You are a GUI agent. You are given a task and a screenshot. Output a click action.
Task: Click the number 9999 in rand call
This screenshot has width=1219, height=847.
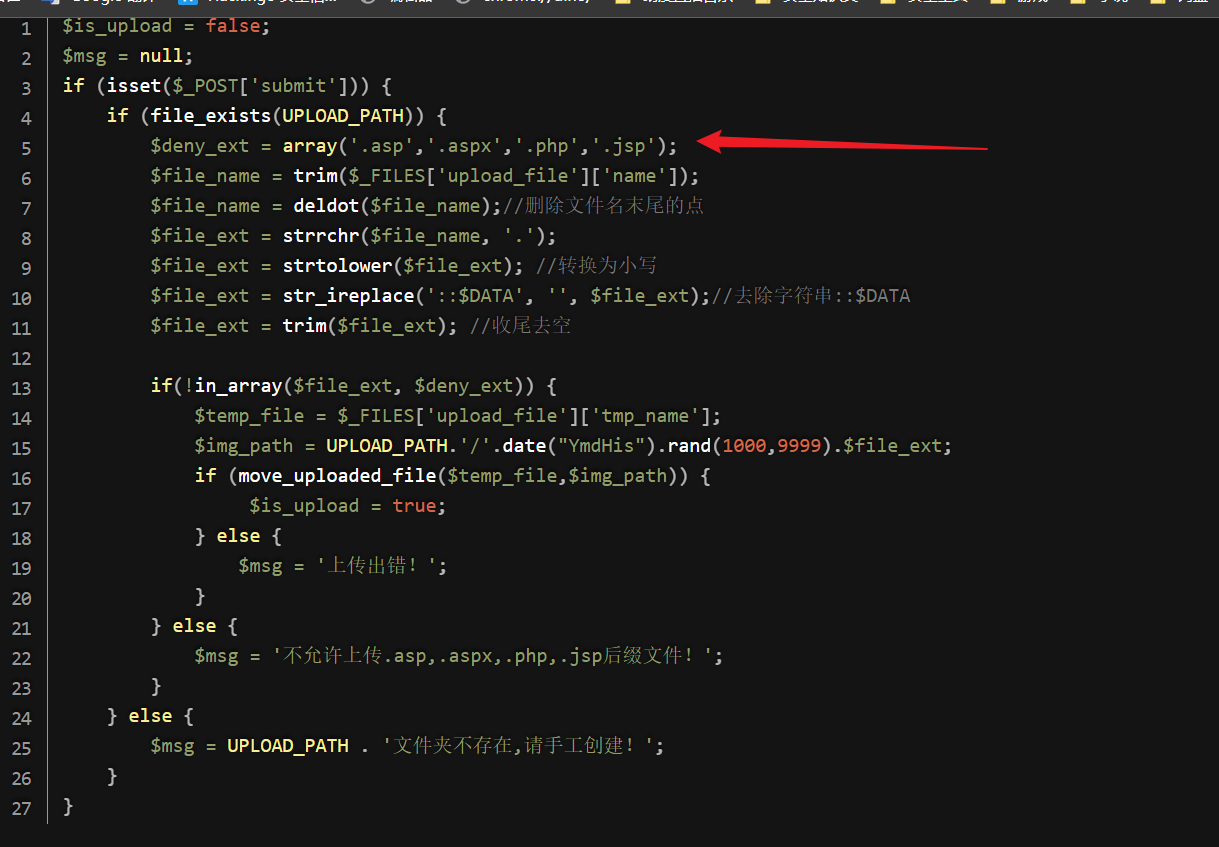coord(799,446)
